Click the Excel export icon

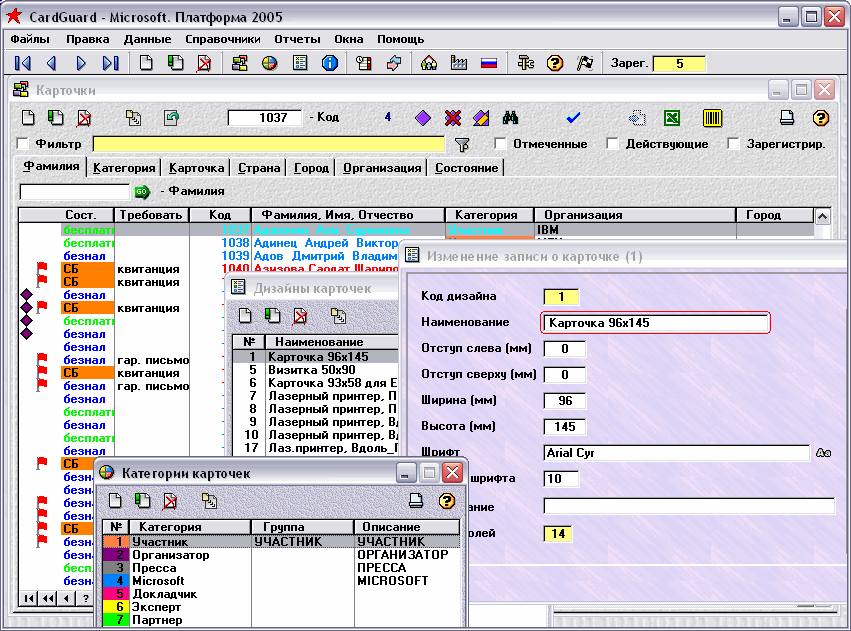[672, 118]
